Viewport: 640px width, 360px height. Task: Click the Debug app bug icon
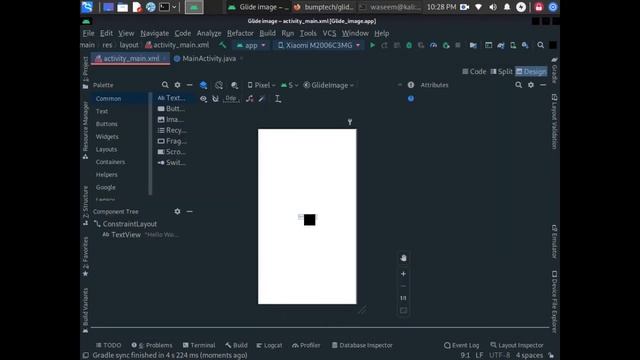point(409,45)
